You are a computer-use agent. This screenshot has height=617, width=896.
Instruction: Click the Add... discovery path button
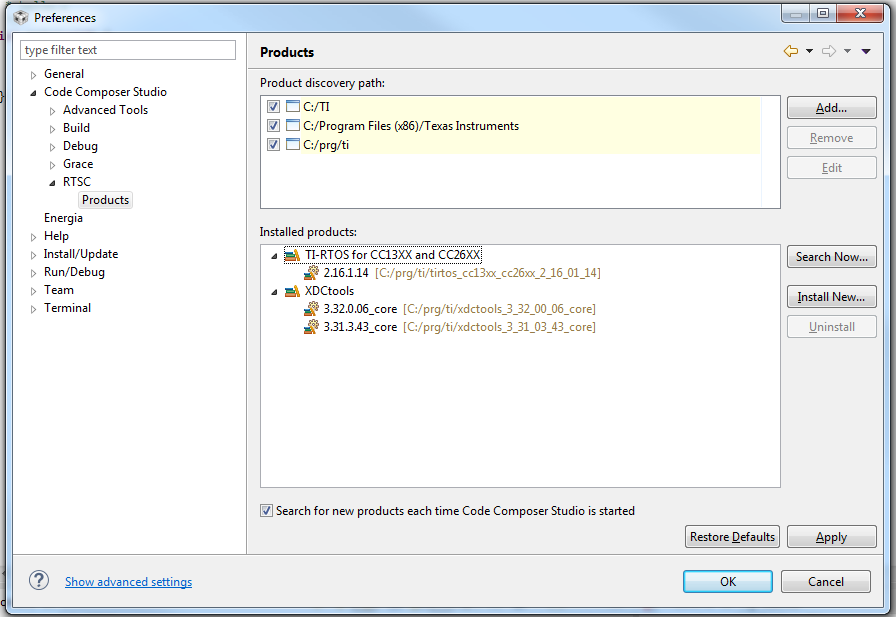(831, 107)
